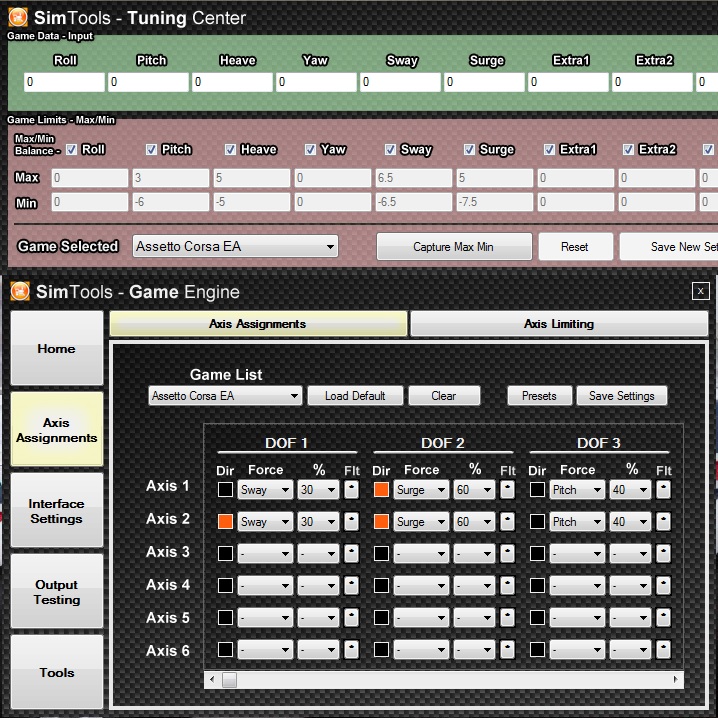Toggle Axis 1 DOF 3 direction box

click(537, 490)
